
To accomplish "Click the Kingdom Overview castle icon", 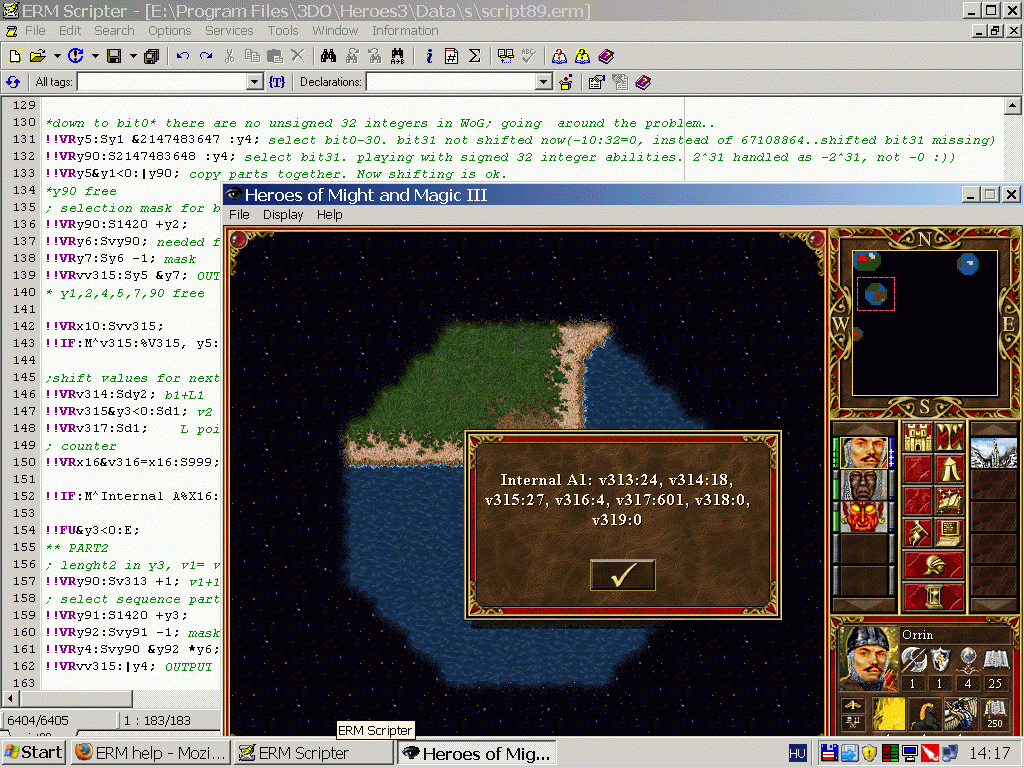I will point(918,437).
